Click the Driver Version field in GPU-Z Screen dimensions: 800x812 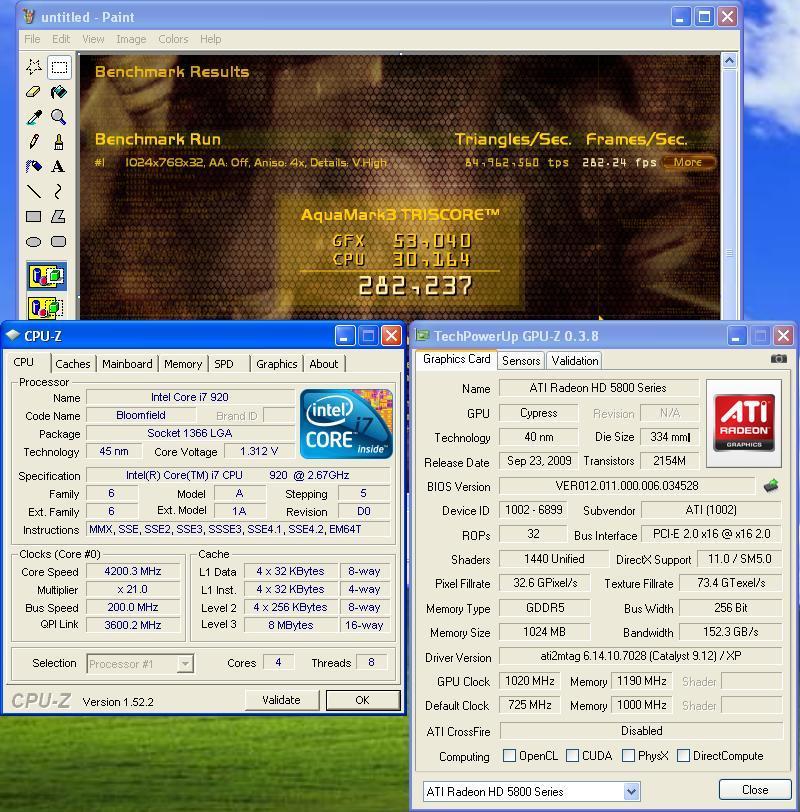[x=641, y=656]
